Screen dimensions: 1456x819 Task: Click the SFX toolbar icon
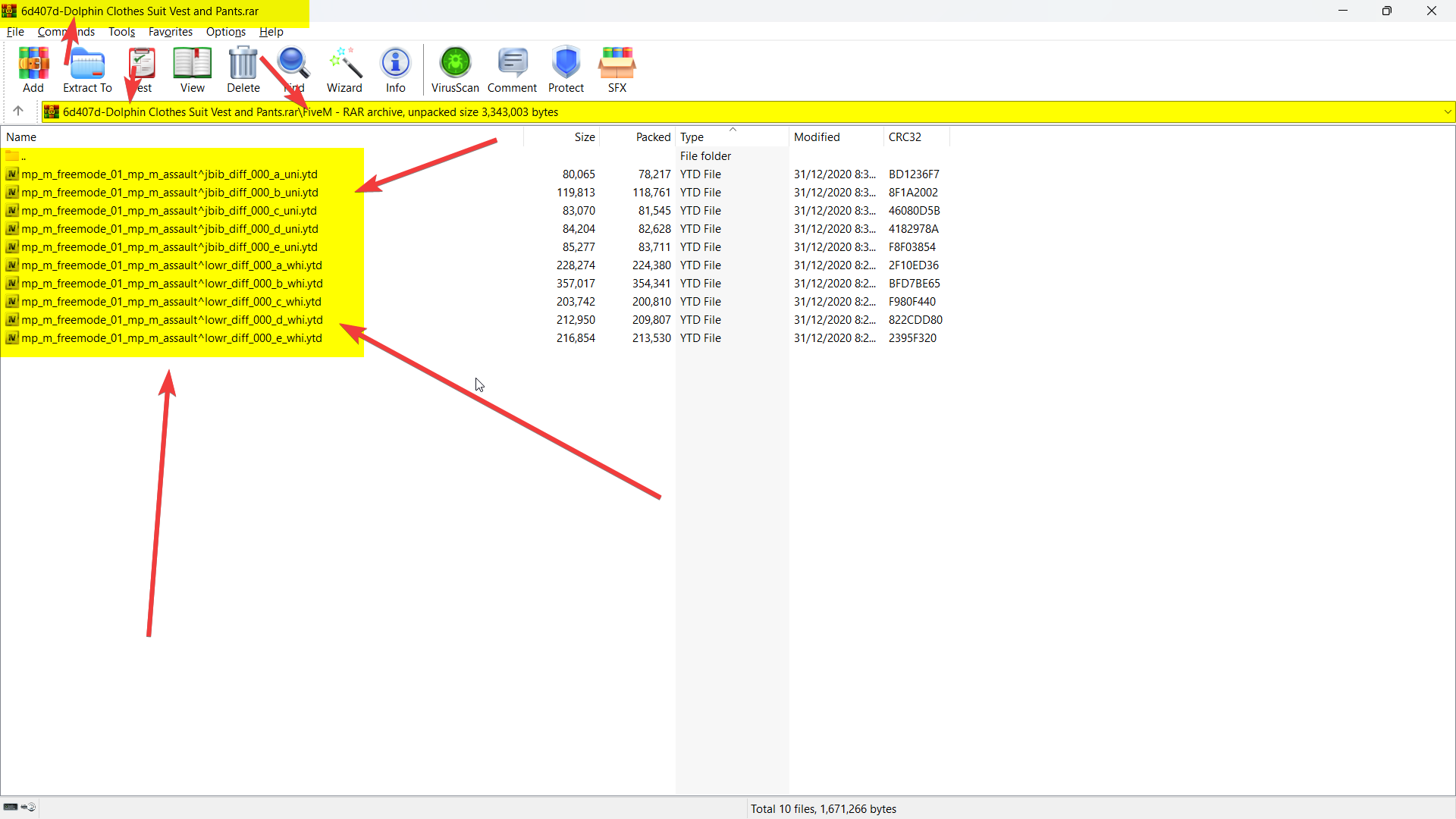click(x=617, y=69)
